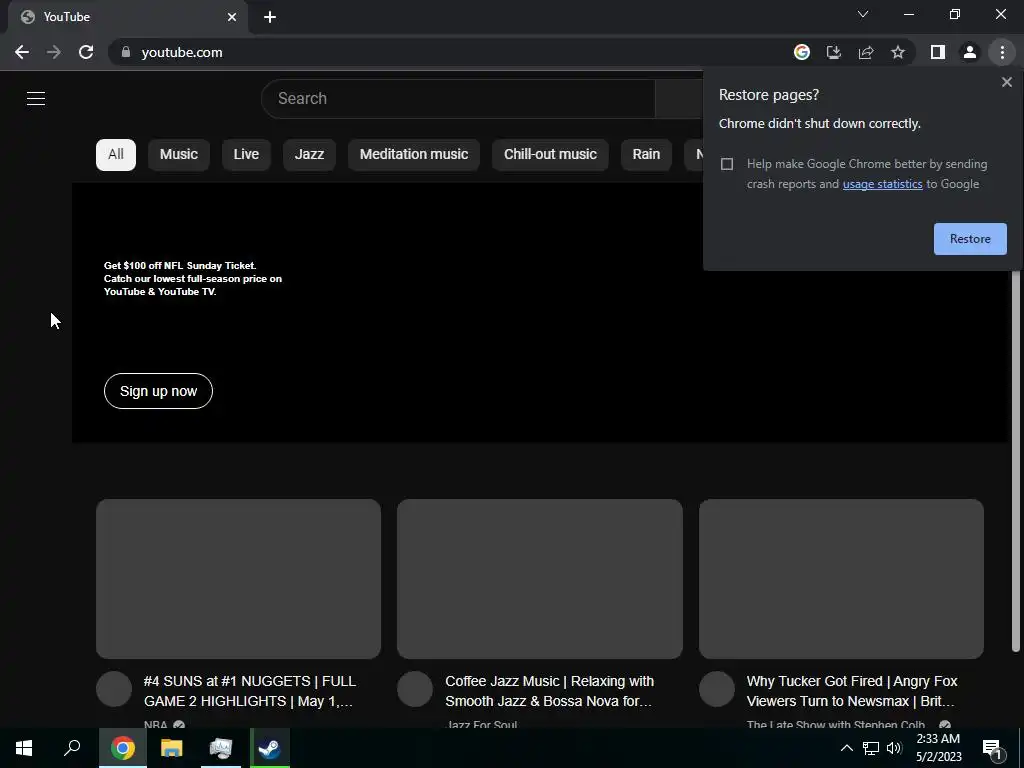This screenshot has width=1024, height=768.
Task: Reload the YouTube page
Action: point(86,52)
